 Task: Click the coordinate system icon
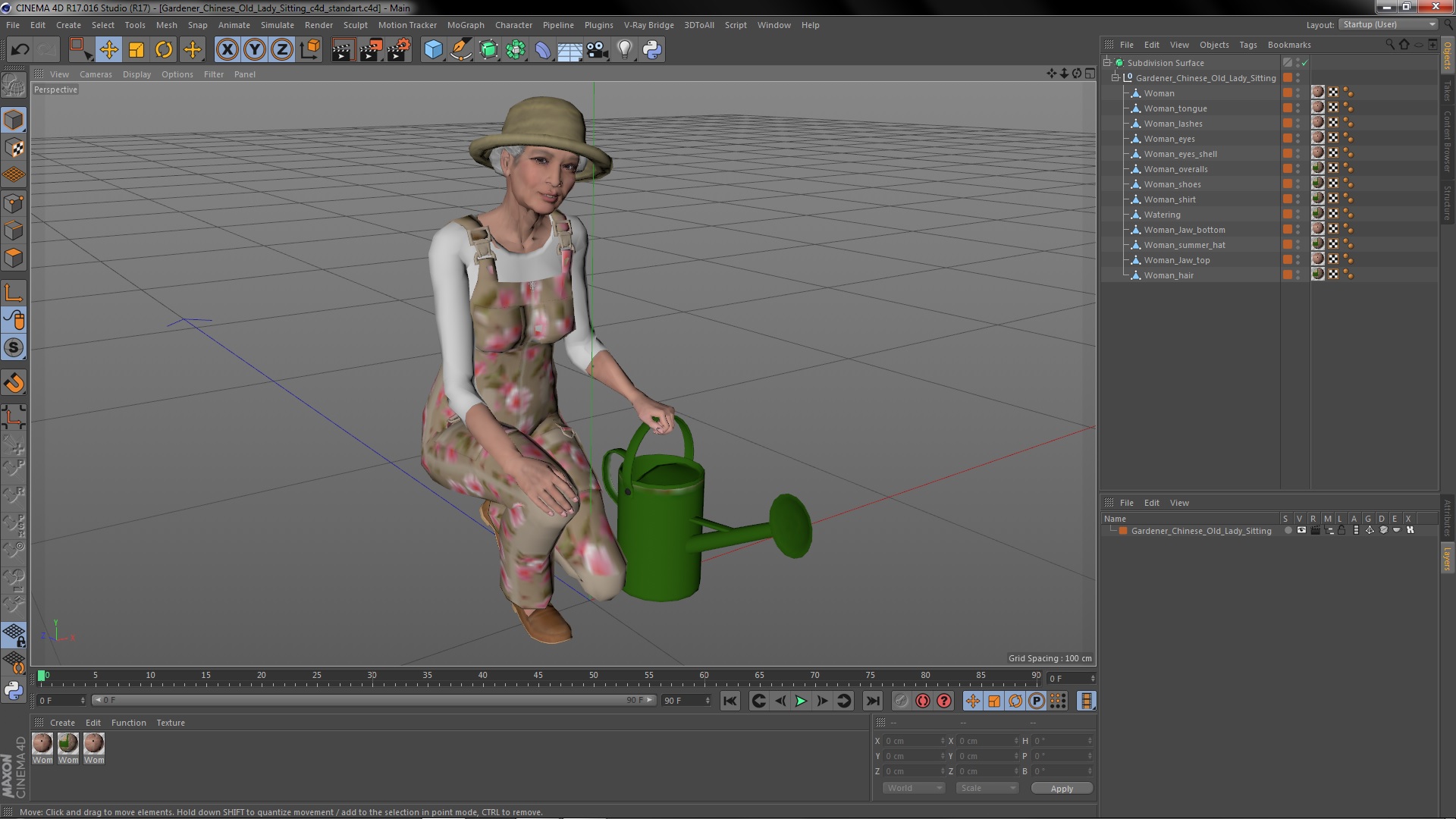309,50
